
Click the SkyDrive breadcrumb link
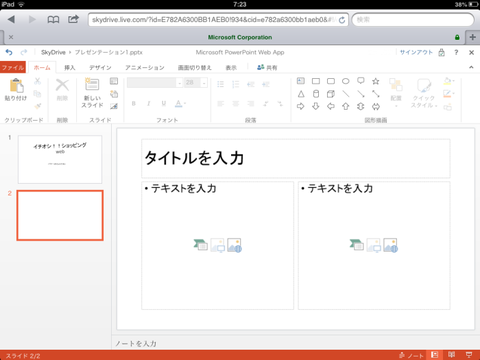(x=53, y=52)
